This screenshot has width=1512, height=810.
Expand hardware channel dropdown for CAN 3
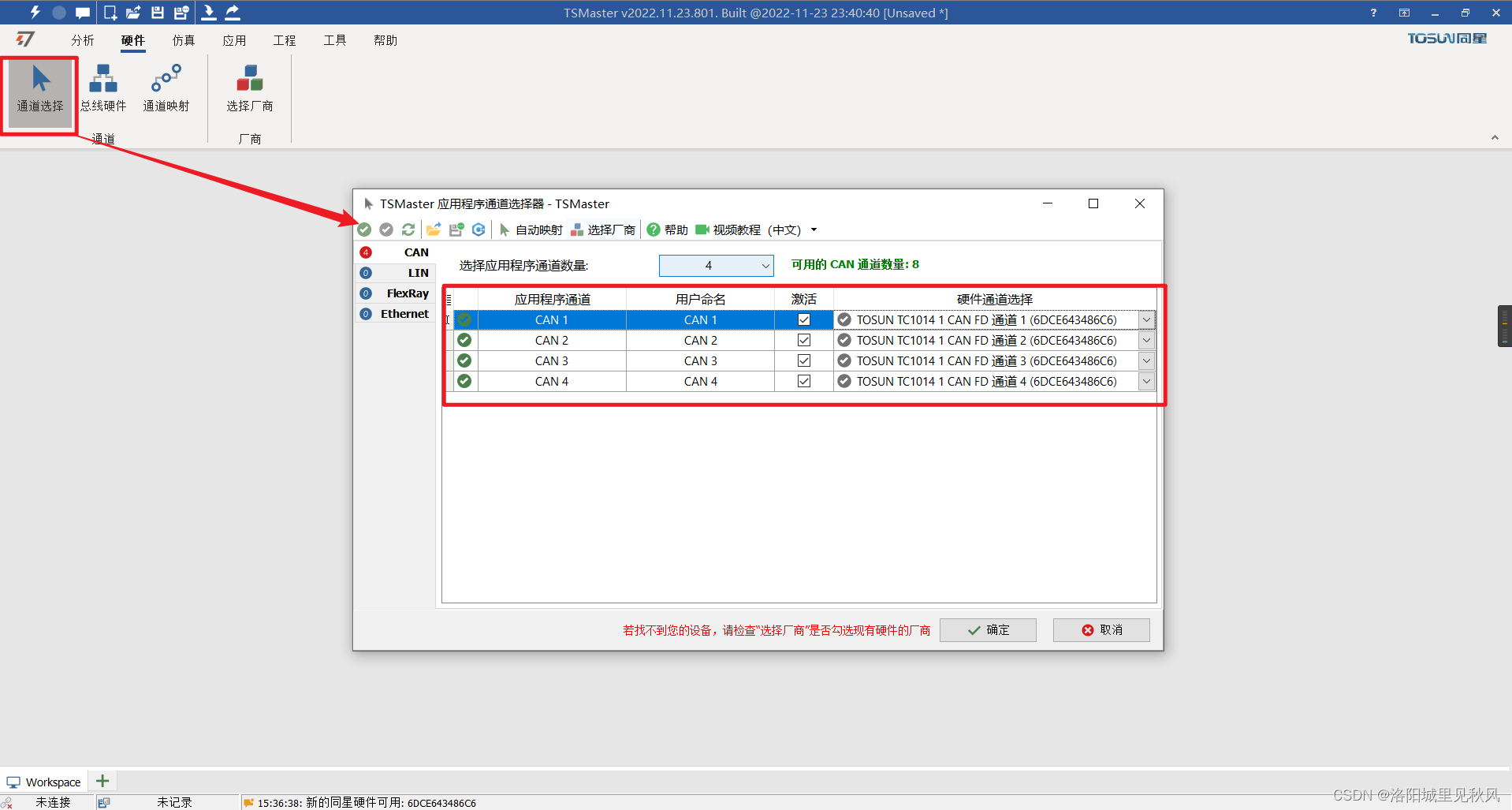pos(1146,360)
